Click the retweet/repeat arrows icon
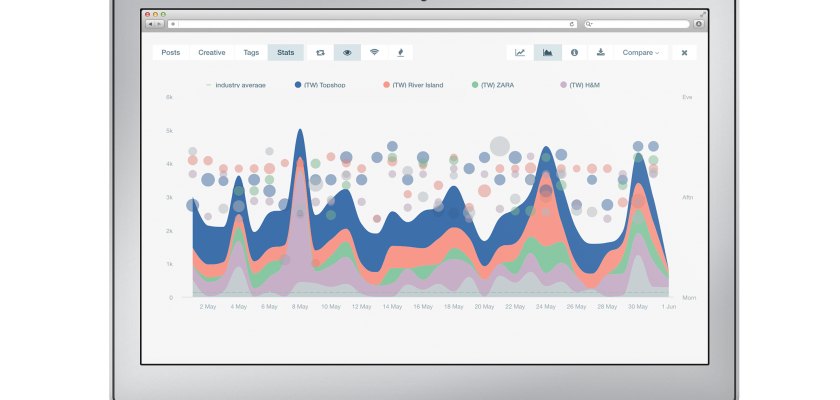The width and height of the screenshot is (840, 400). (x=320, y=52)
